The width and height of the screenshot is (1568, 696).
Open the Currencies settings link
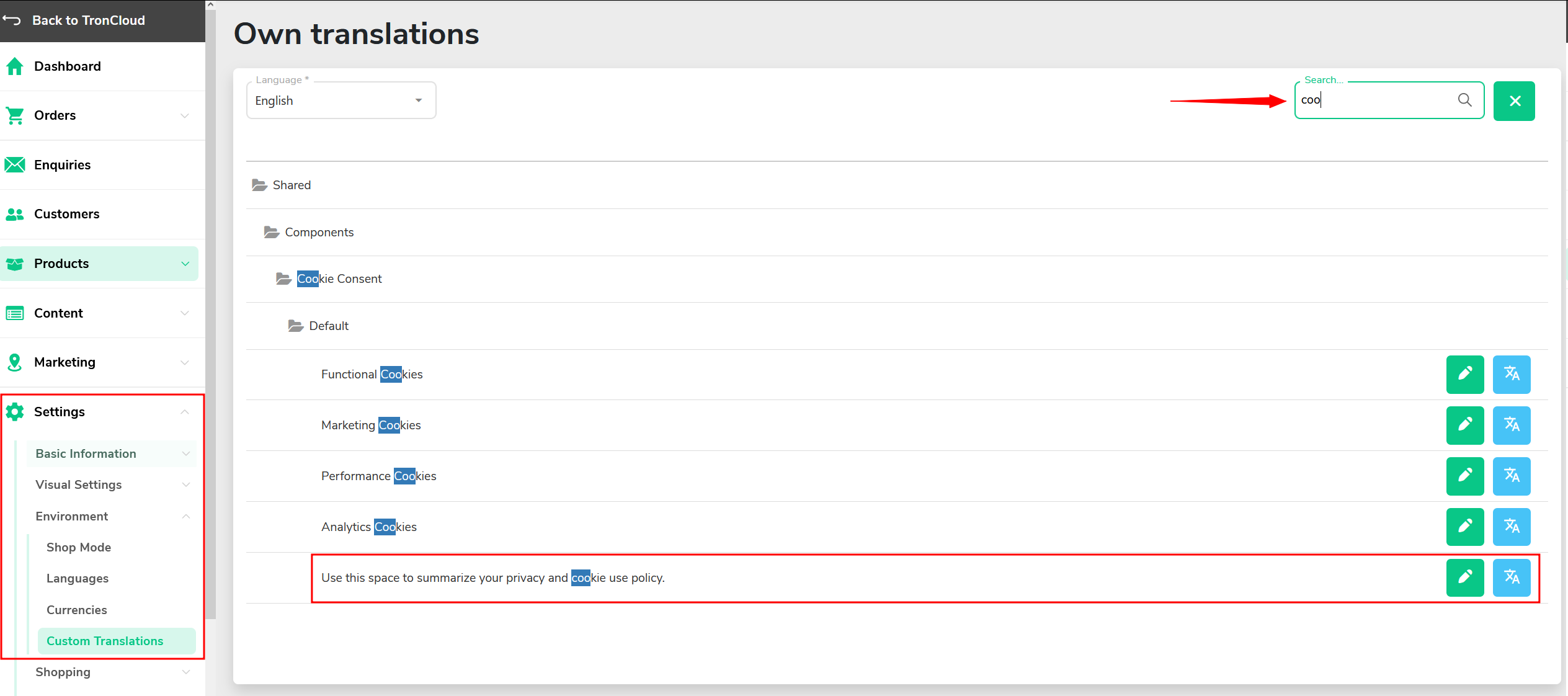coord(77,610)
